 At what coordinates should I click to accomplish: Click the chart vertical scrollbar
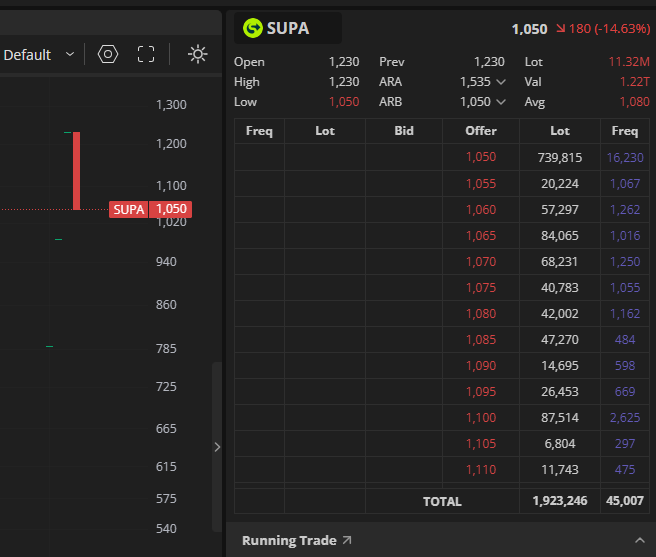click(x=217, y=447)
